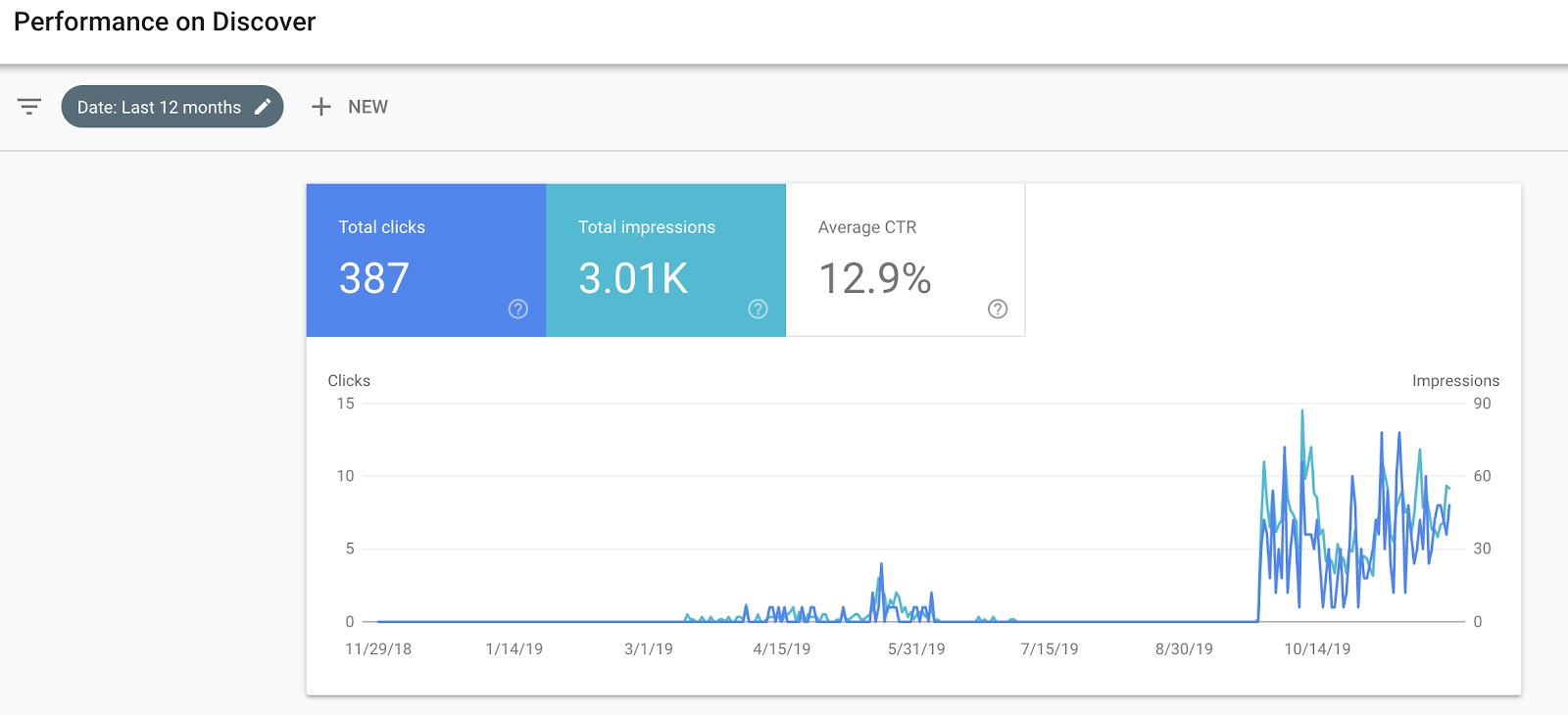Click the Performance on Discover heading
This screenshot has width=1568, height=715.
point(165,22)
